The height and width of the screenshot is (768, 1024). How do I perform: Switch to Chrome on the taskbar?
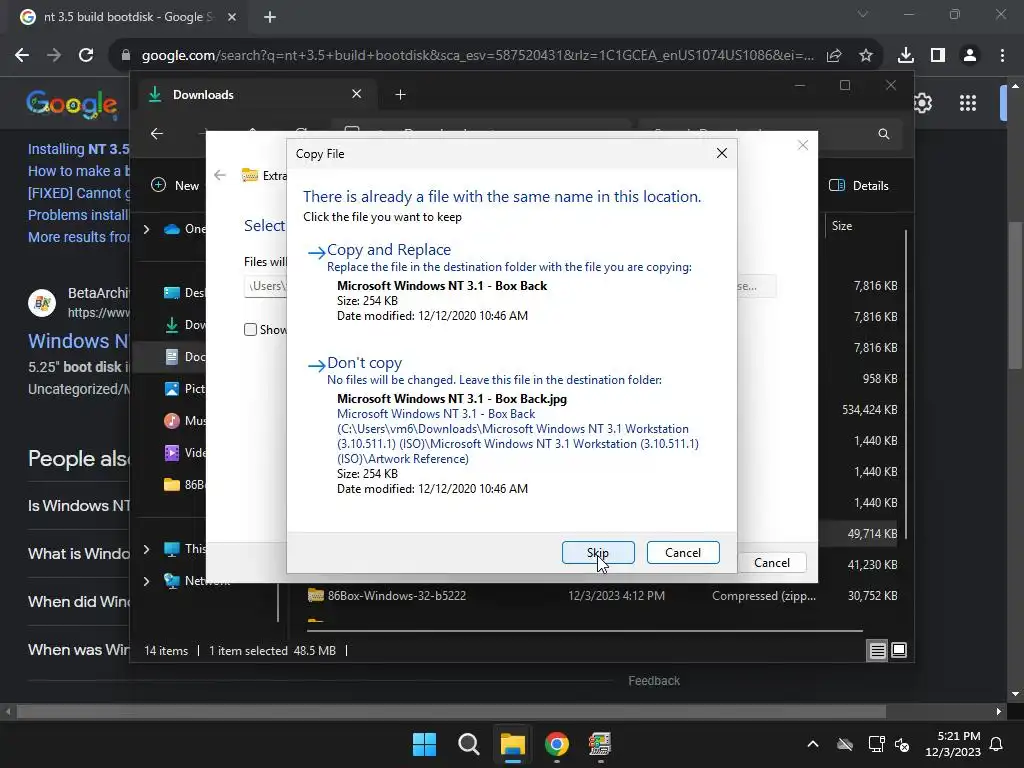556,744
